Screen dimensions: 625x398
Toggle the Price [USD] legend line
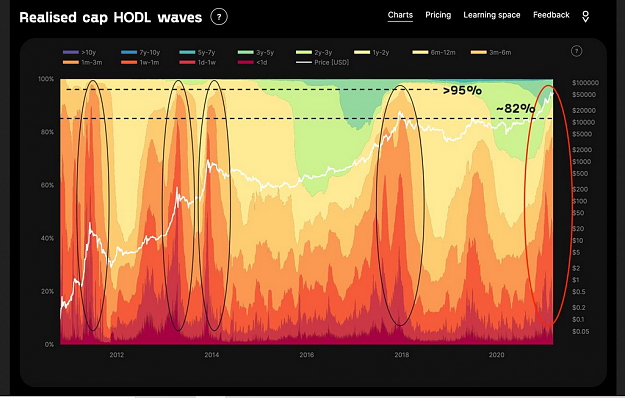click(322, 62)
